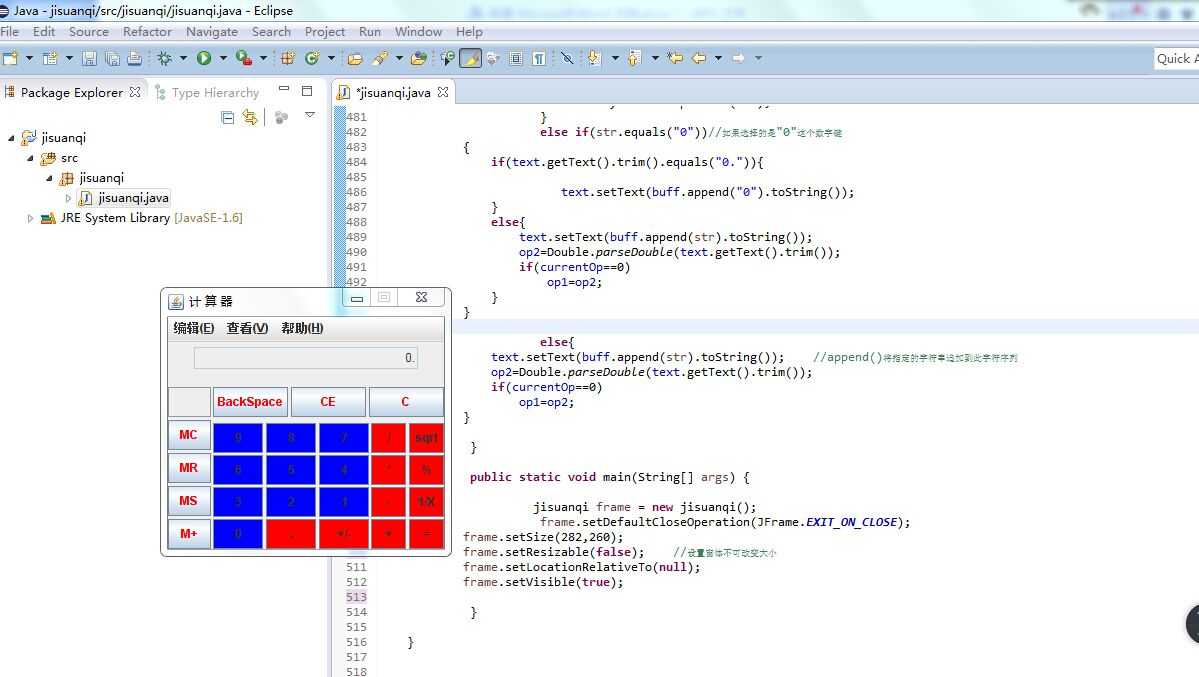
Task: Toggle Link with Editor in Package Explorer
Action: (x=250, y=117)
